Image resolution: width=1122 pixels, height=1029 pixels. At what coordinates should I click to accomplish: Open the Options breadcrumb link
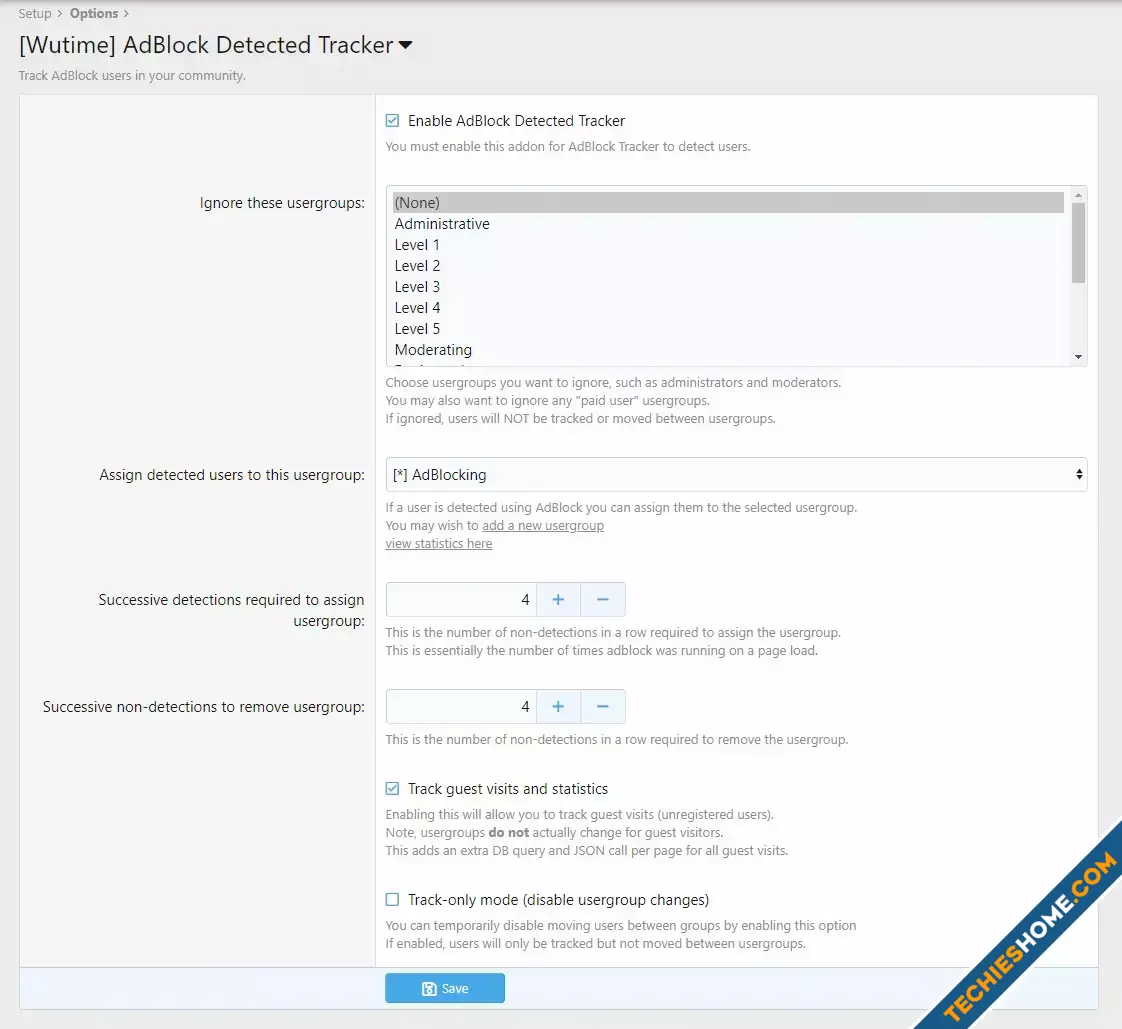[x=94, y=14]
